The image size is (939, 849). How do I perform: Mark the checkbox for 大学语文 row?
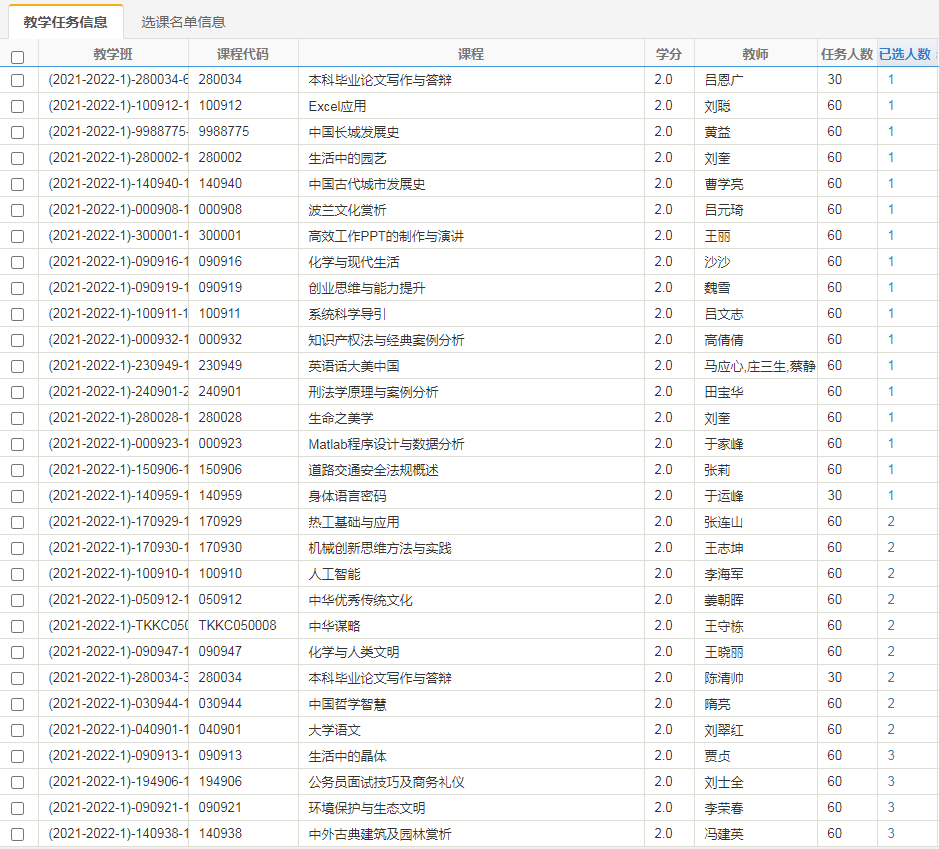pyautogui.click(x=17, y=730)
